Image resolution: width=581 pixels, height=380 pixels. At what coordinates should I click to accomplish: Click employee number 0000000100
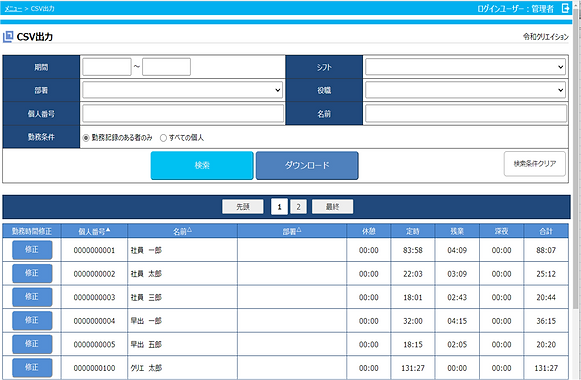94,368
